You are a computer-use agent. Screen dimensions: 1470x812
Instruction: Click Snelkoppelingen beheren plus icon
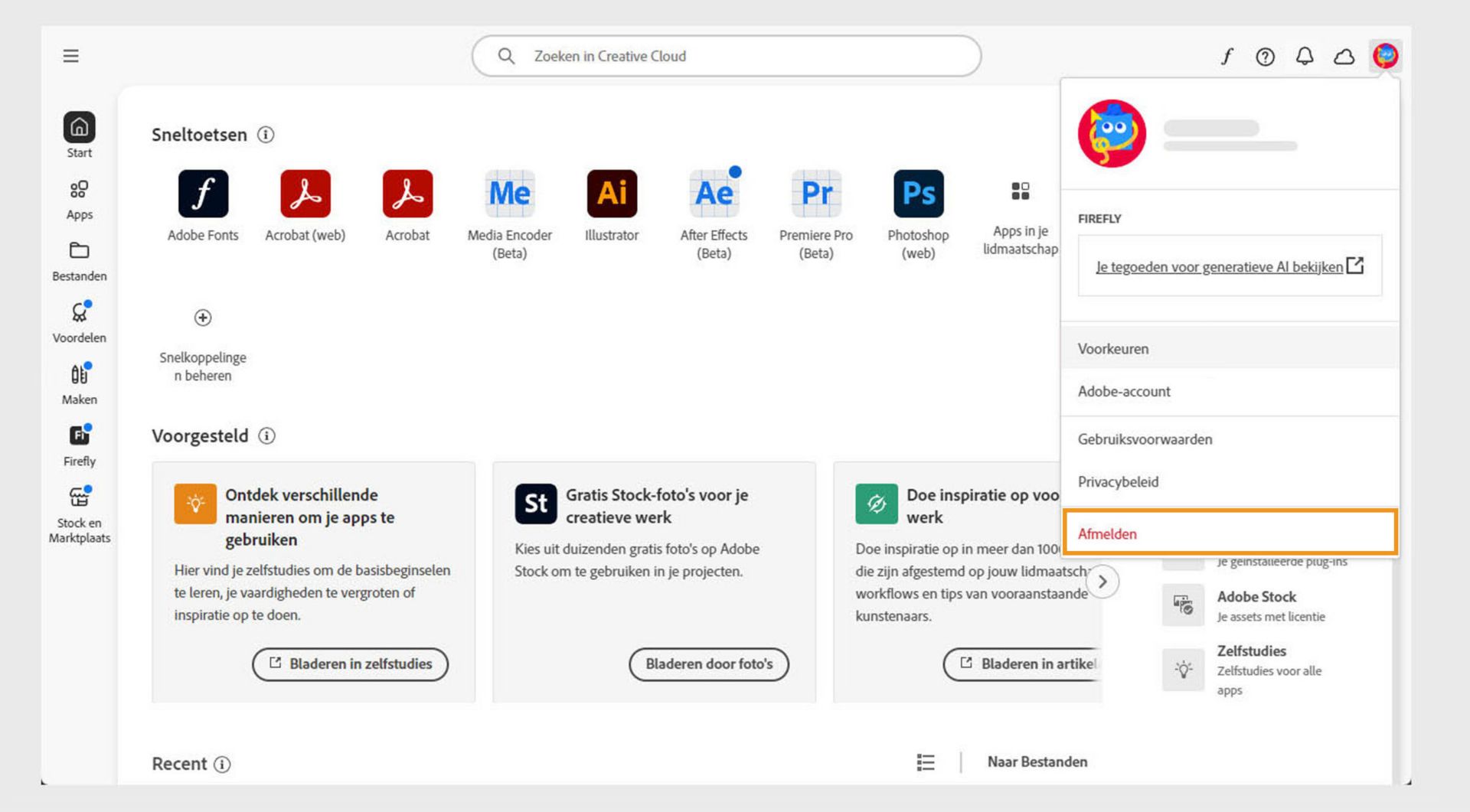(x=203, y=318)
